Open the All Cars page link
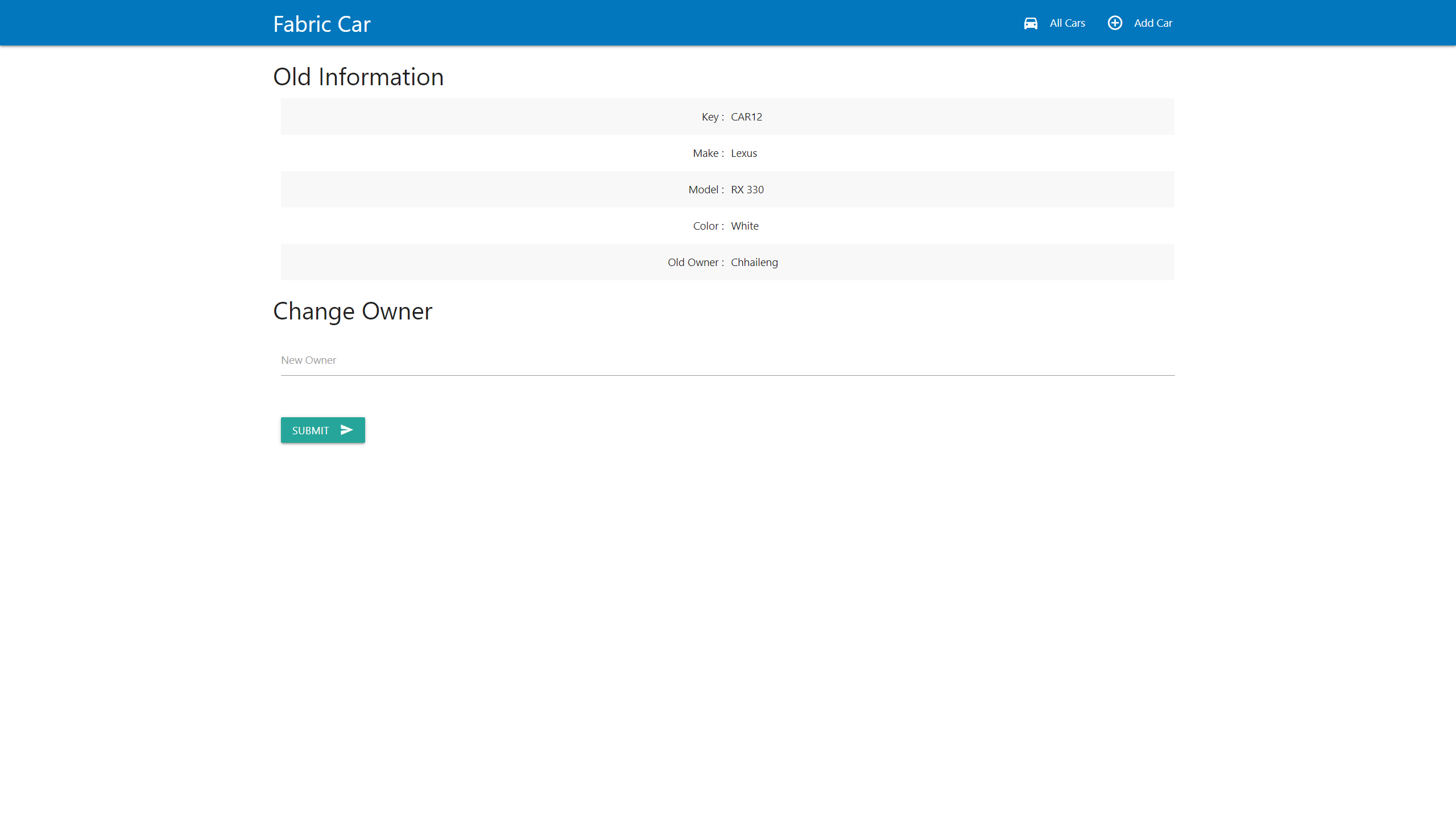This screenshot has height=818, width=1456. pos(1067,23)
